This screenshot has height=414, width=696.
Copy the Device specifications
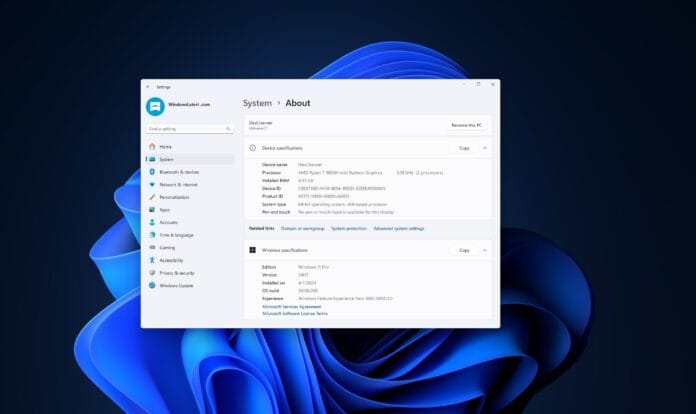pyautogui.click(x=463, y=148)
